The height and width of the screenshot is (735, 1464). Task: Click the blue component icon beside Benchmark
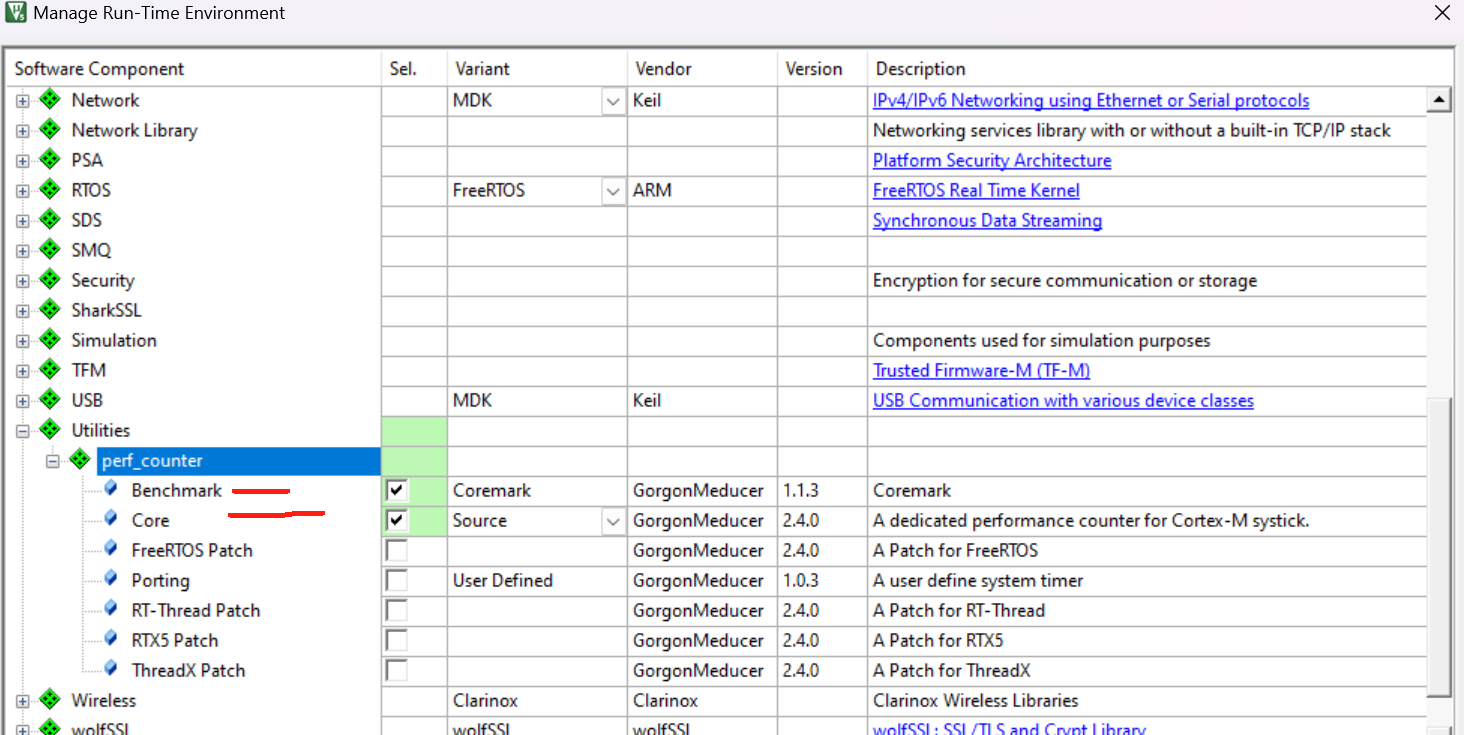pyautogui.click(x=112, y=489)
